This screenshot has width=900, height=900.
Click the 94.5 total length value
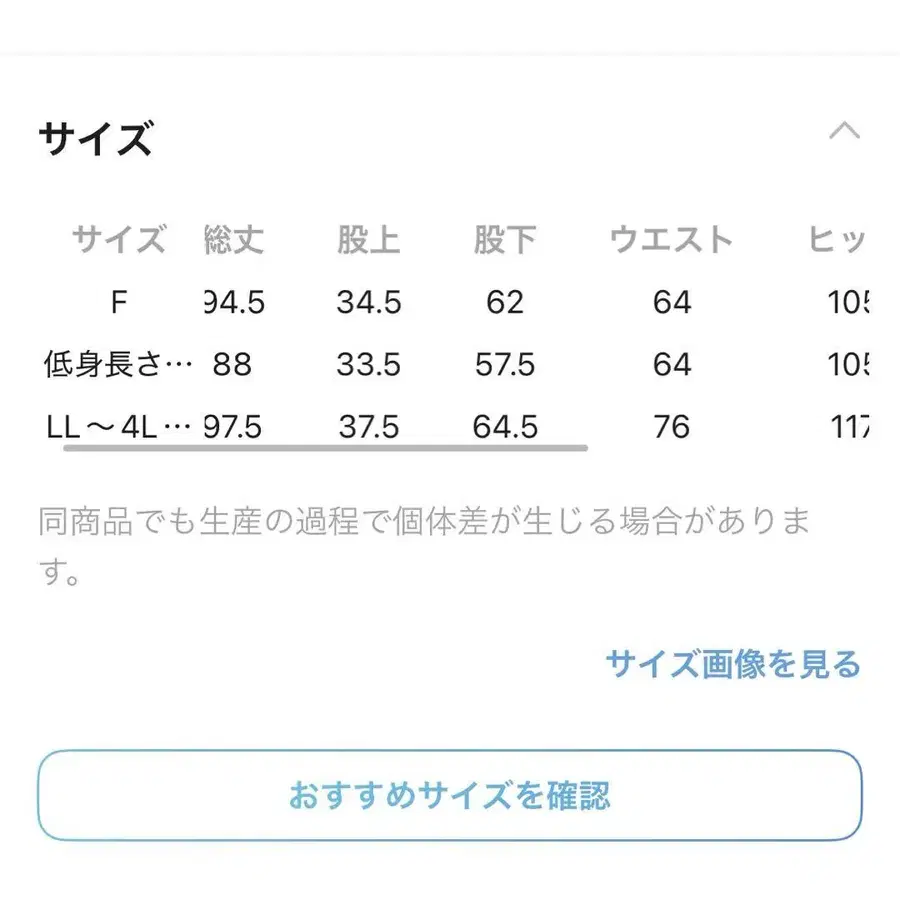tap(234, 302)
